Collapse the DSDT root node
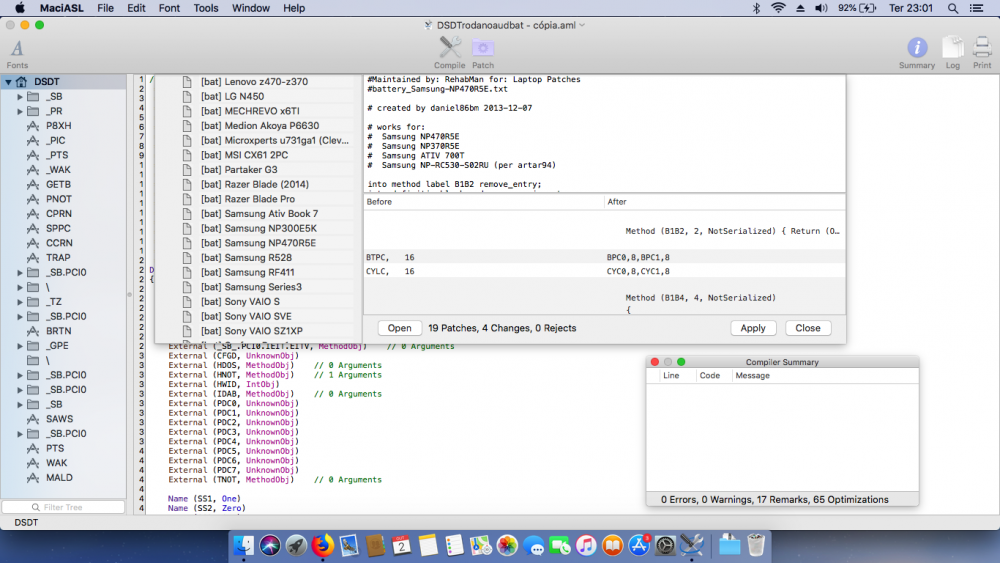This screenshot has width=1000, height=563. pyautogui.click(x=8, y=82)
